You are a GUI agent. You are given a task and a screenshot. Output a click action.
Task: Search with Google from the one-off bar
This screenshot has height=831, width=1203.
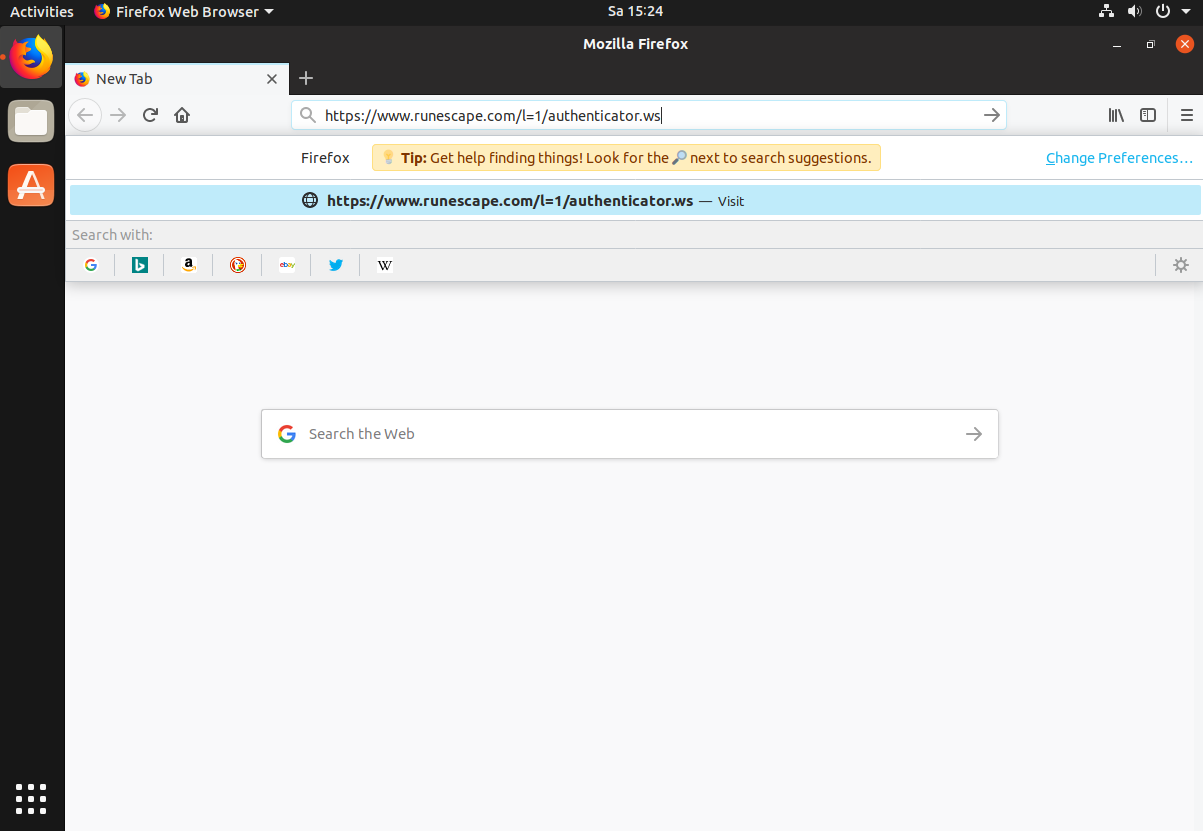pyautogui.click(x=91, y=265)
